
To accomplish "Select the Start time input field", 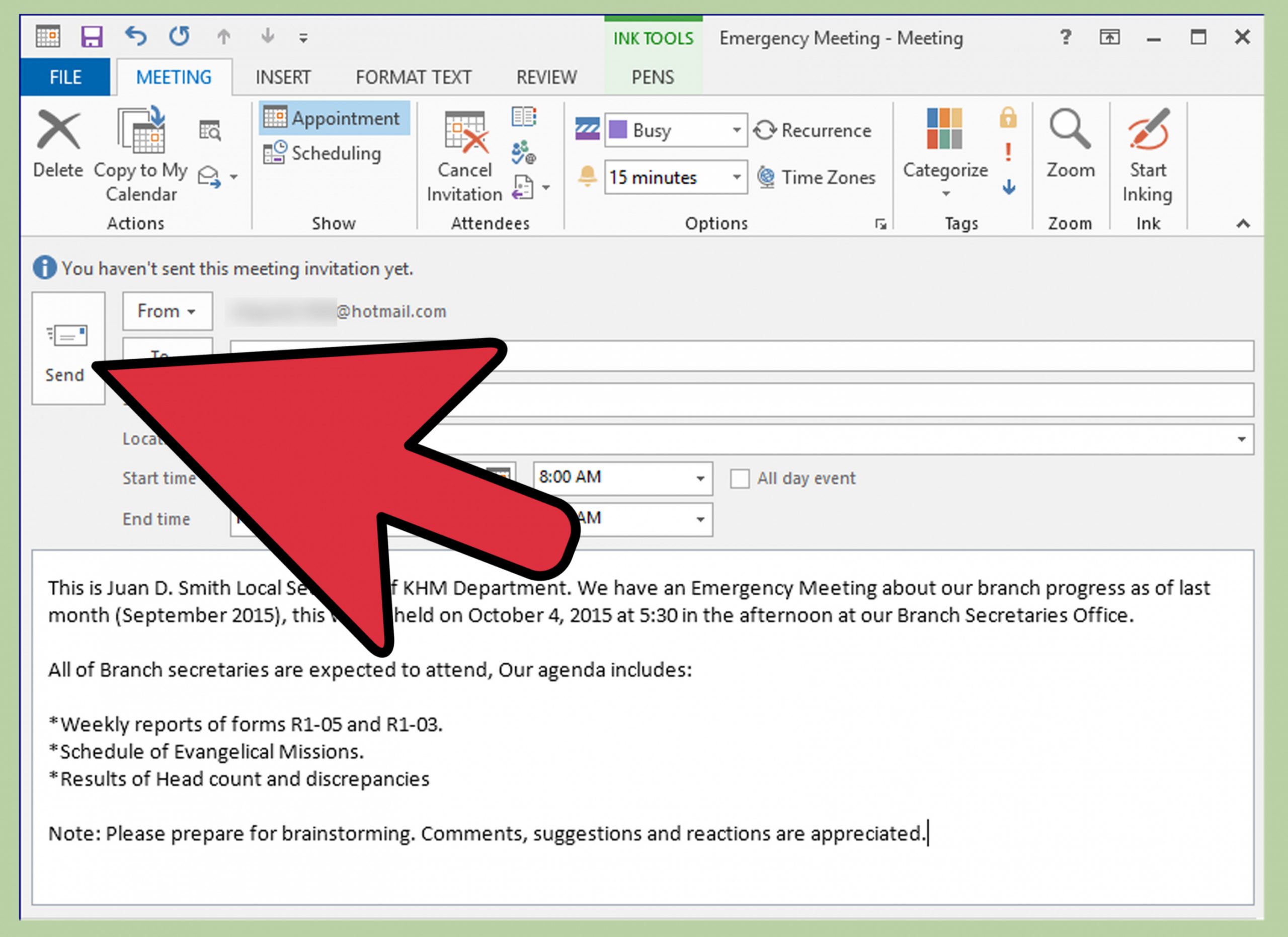I will coord(350,478).
